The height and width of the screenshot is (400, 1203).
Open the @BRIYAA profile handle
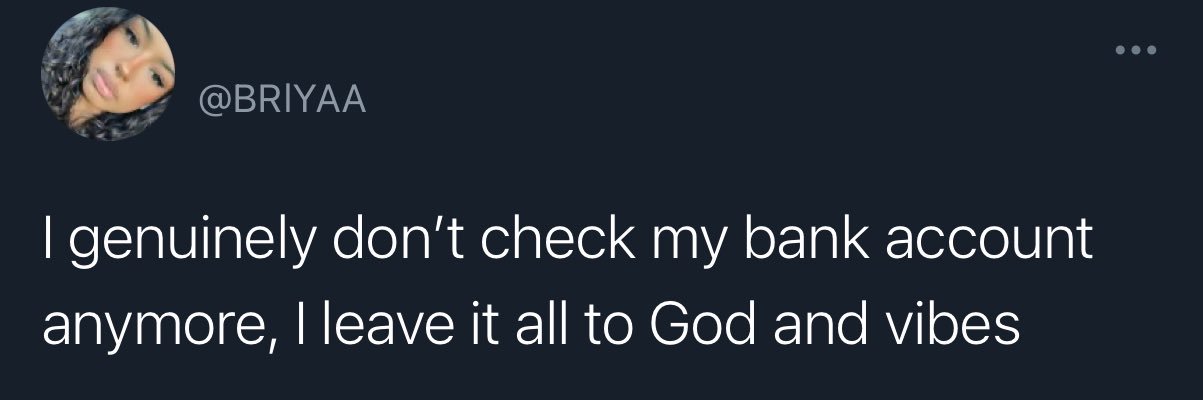pyautogui.click(x=284, y=101)
